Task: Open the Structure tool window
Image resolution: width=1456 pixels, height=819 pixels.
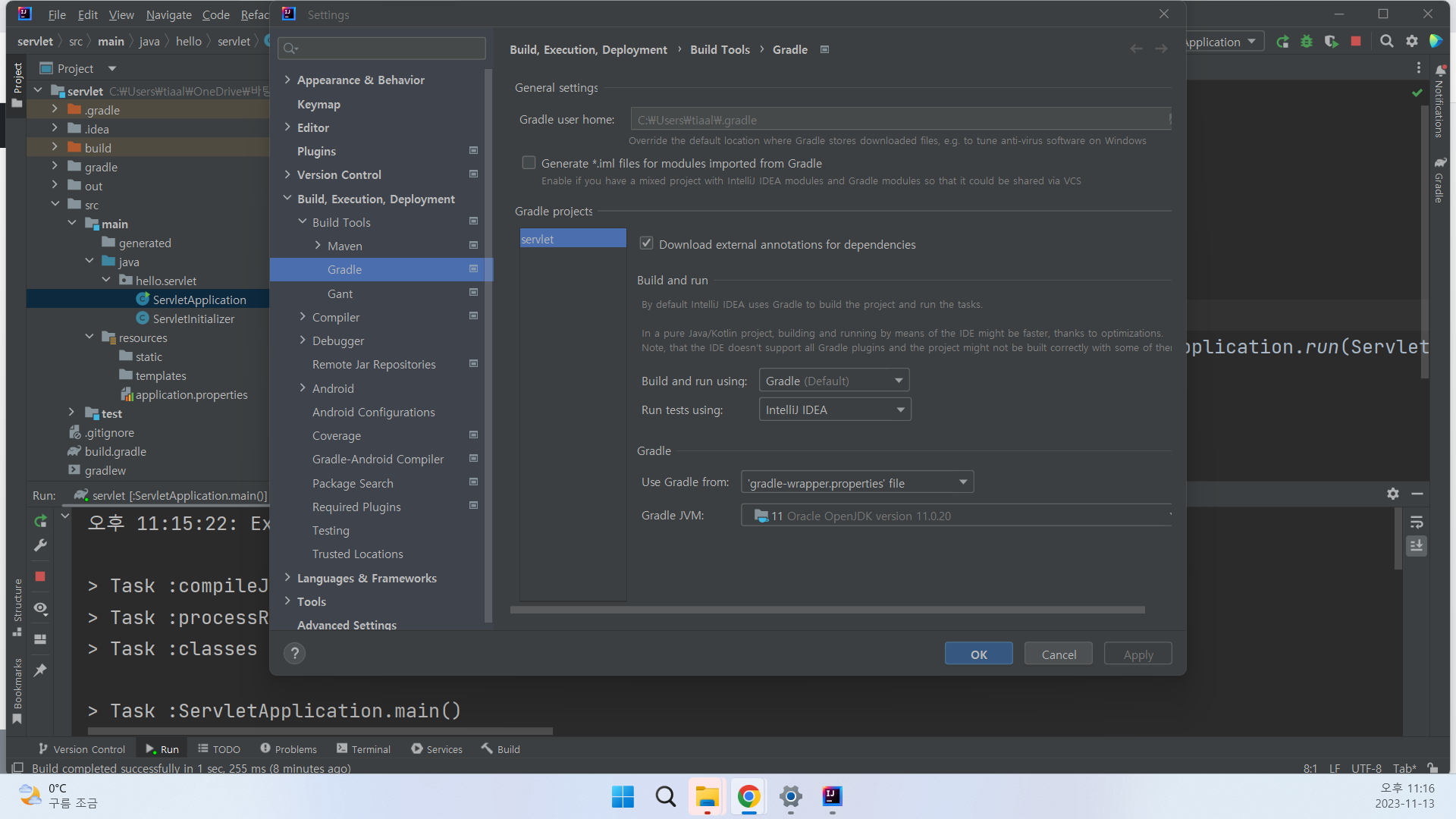Action: (17, 607)
